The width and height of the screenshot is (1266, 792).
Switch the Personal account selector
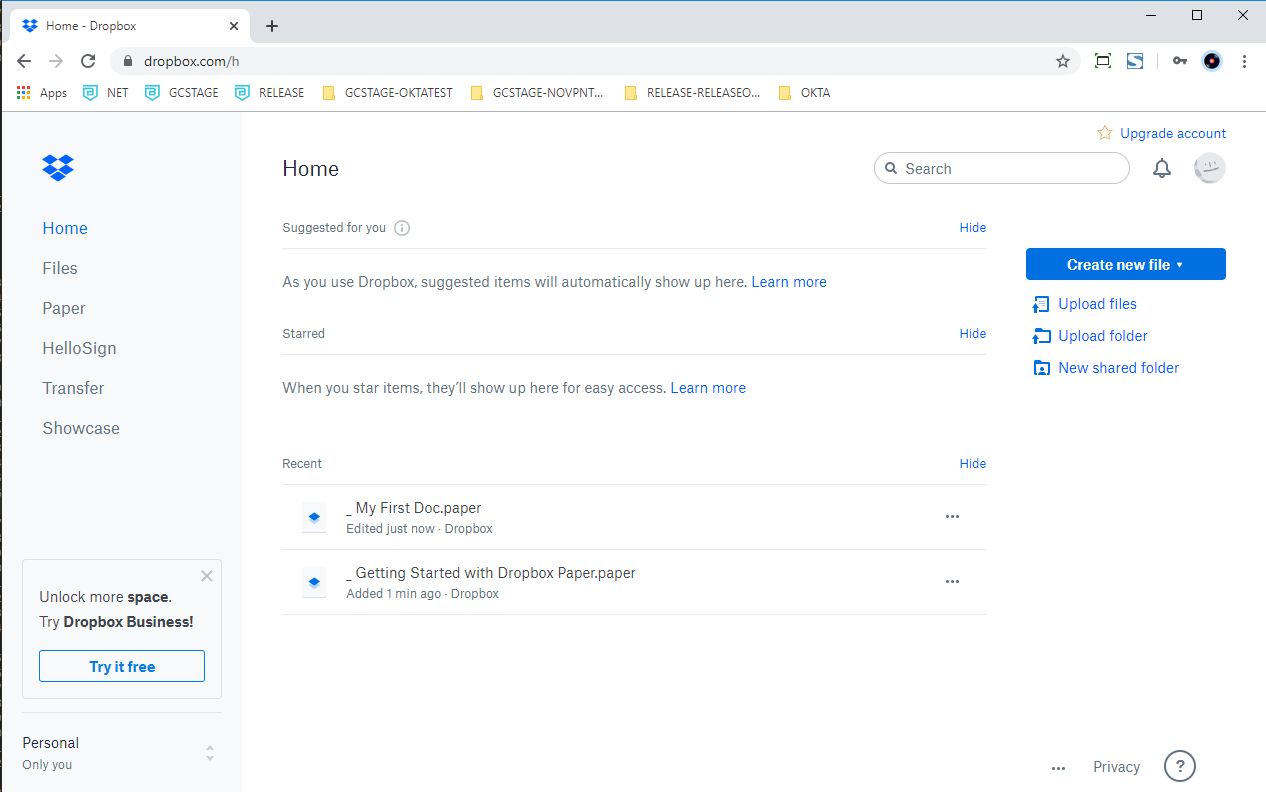(x=209, y=753)
